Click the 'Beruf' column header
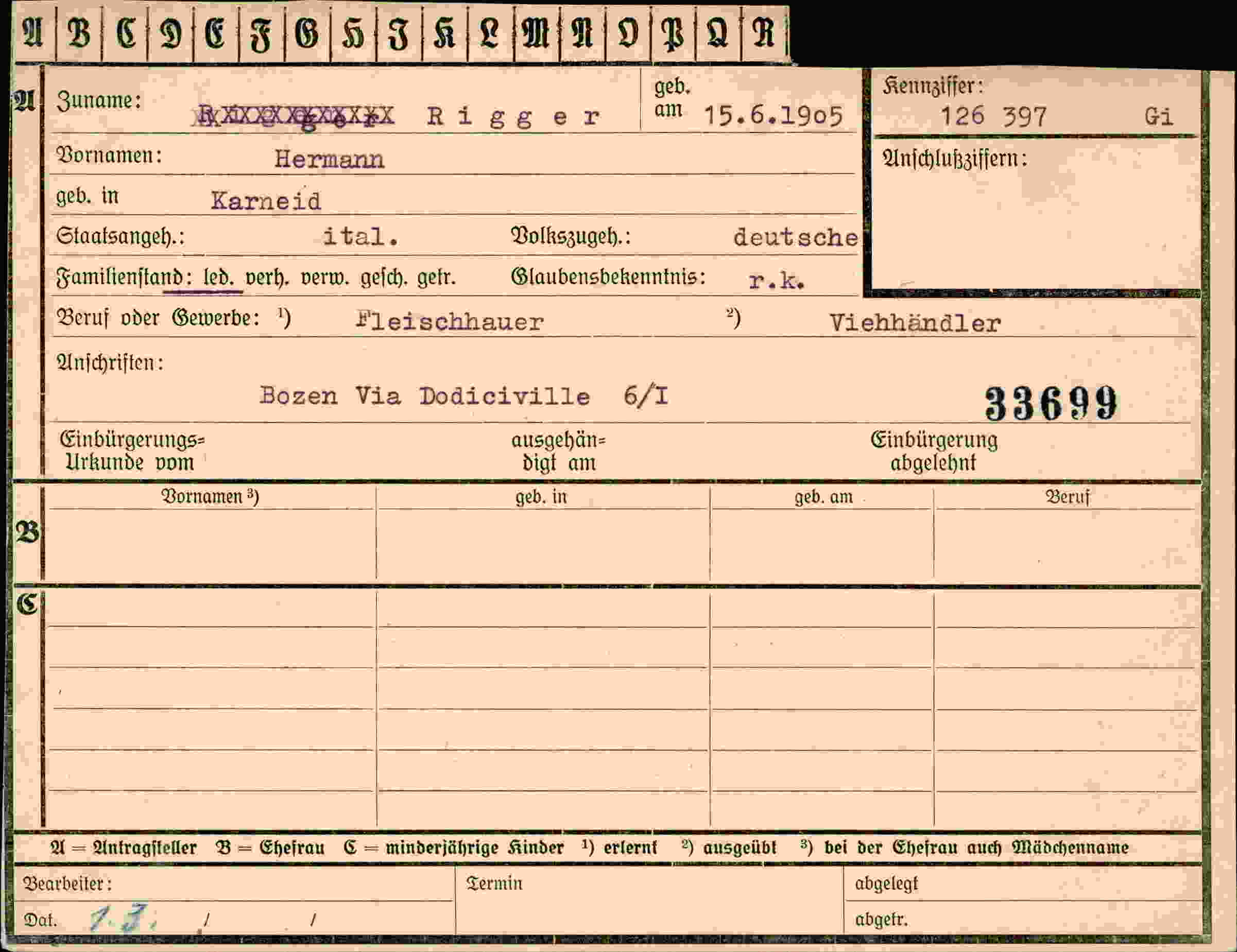The image size is (1237, 952). coord(1067,497)
